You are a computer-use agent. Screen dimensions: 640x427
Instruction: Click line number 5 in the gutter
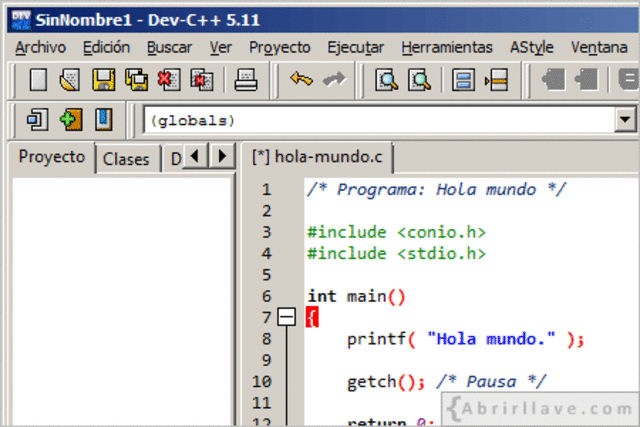[267, 275]
